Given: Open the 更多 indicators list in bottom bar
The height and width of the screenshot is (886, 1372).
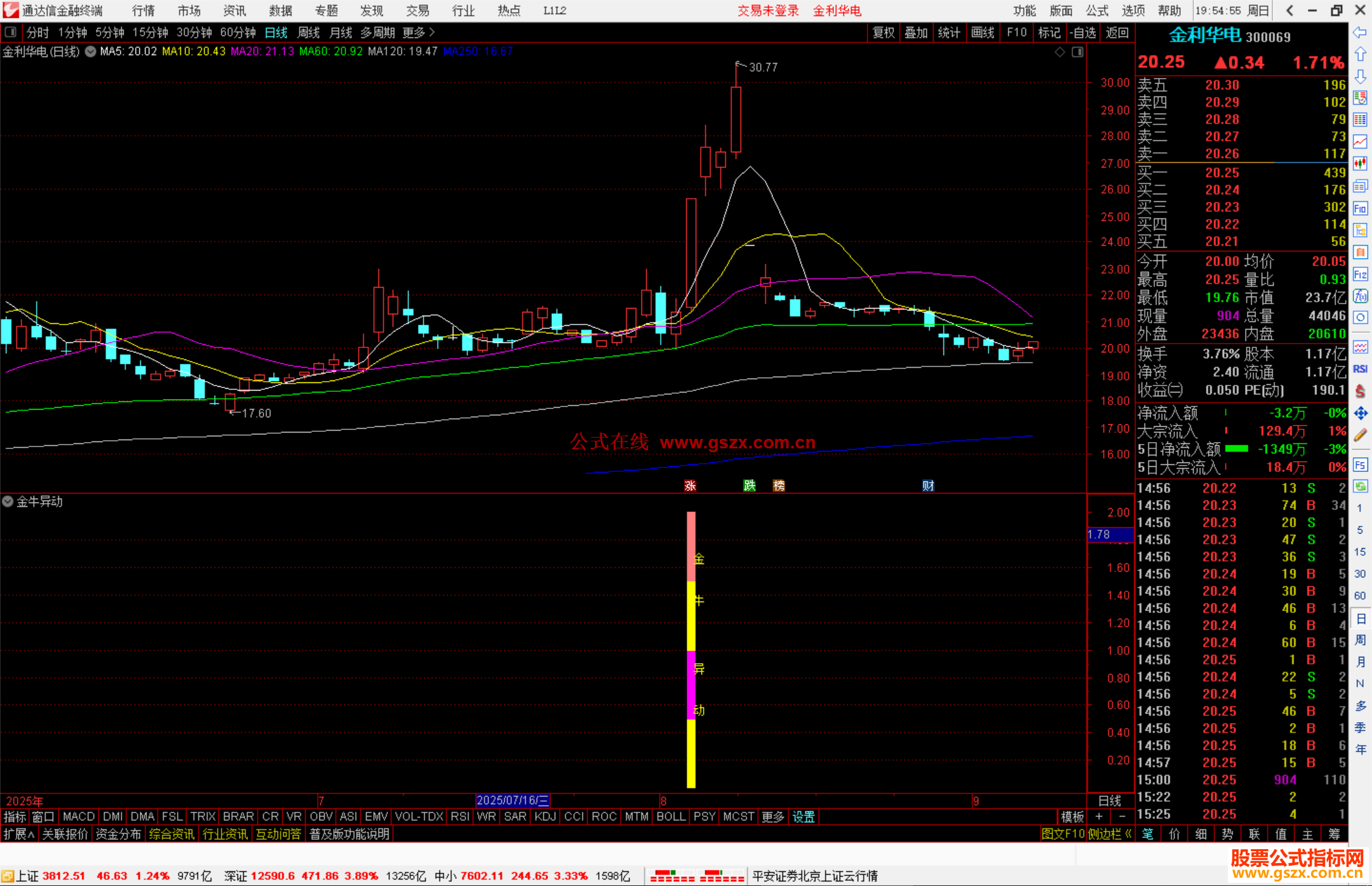Looking at the screenshot, I should (773, 817).
